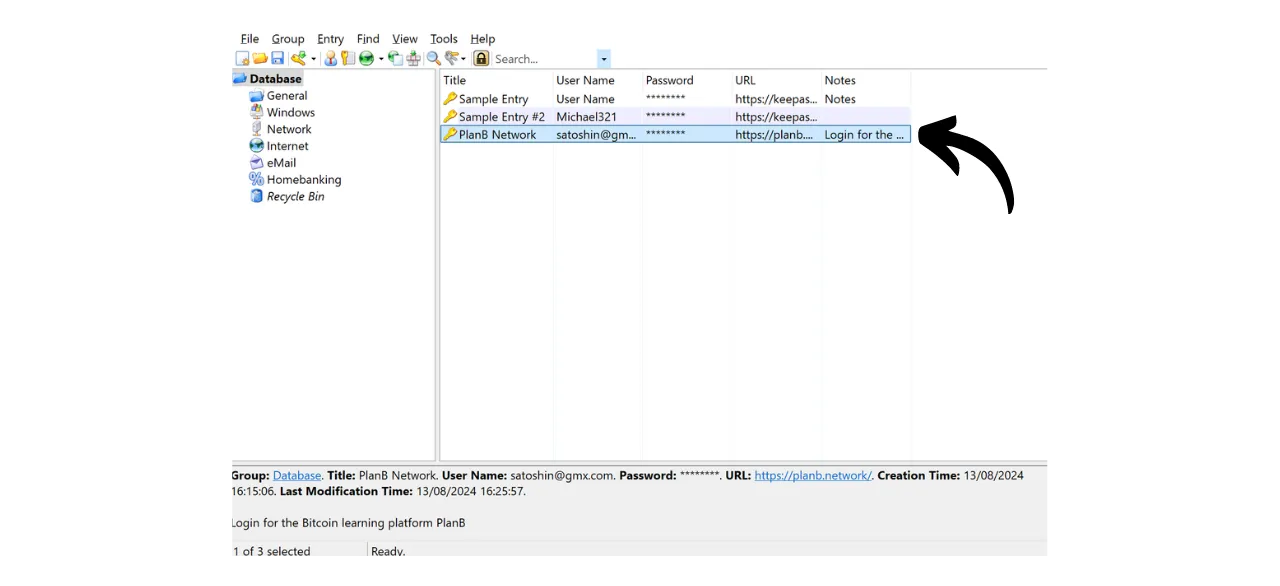
Task: Click the Open Database folder icon
Action: click(x=260, y=58)
